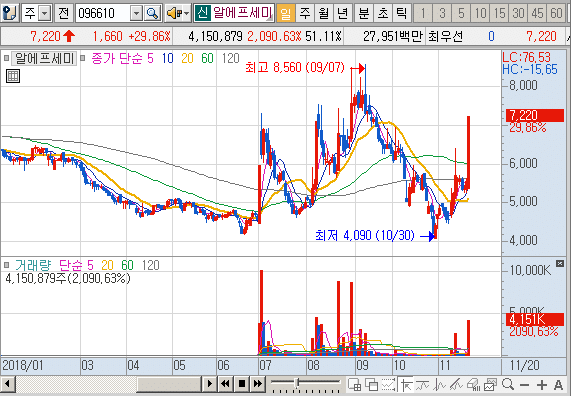
Task: Click the plus zoom-in icon
Action: coord(542,385)
